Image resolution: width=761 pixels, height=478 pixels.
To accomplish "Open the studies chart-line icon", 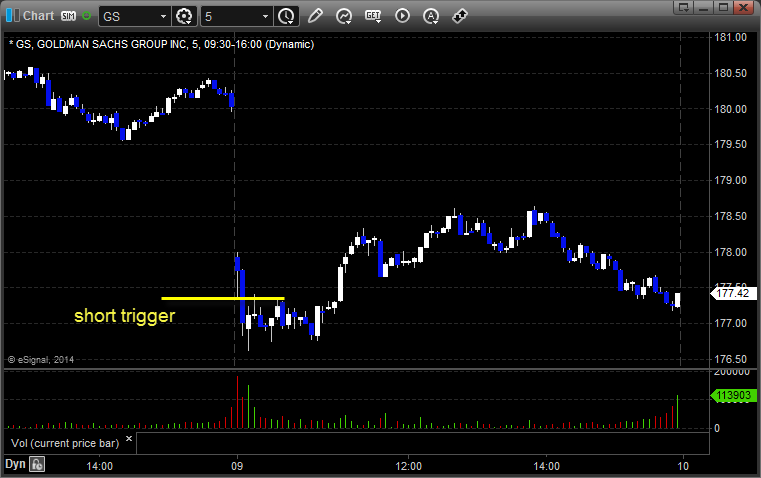I will click(344, 16).
